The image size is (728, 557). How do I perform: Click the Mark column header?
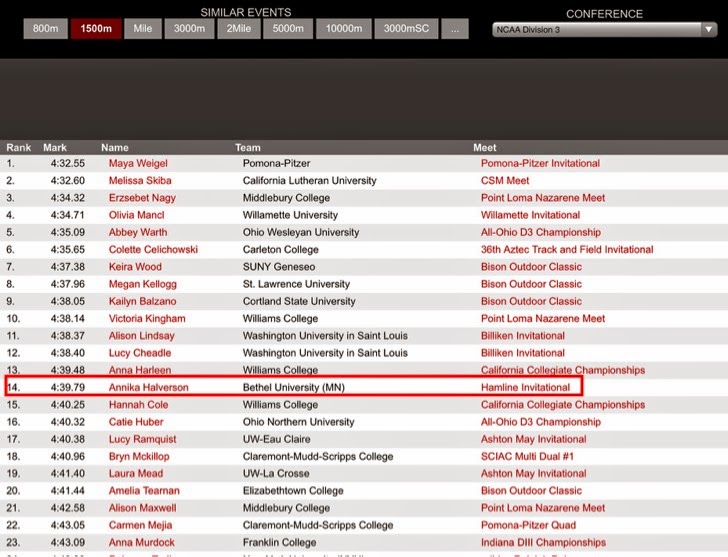coord(55,148)
